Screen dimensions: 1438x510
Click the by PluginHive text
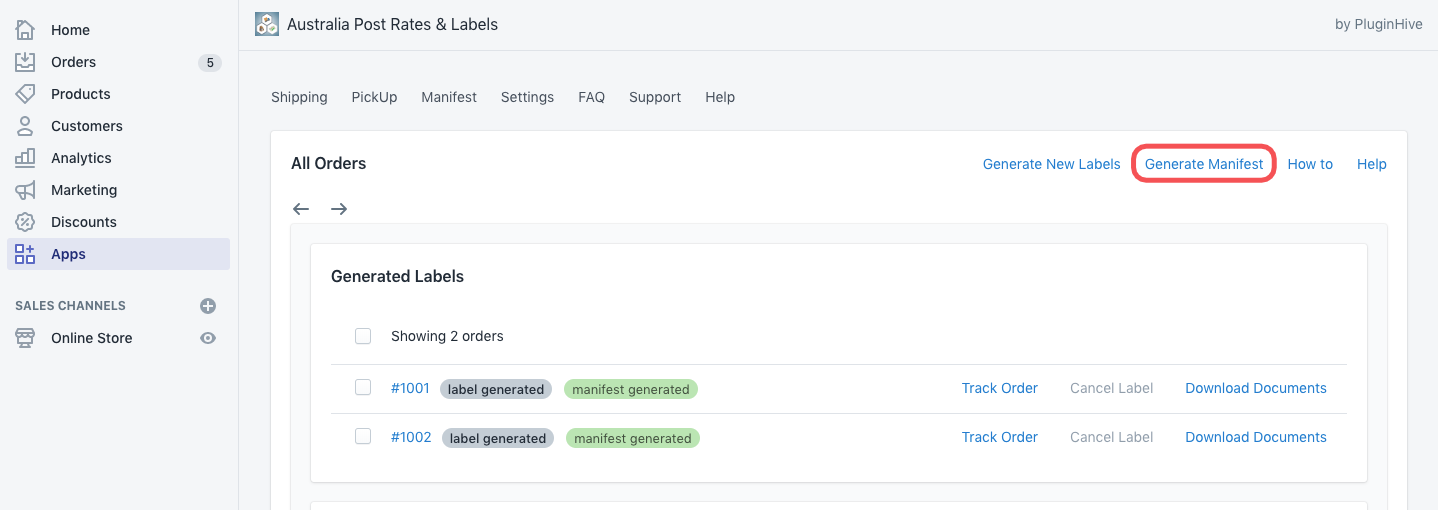(1378, 24)
